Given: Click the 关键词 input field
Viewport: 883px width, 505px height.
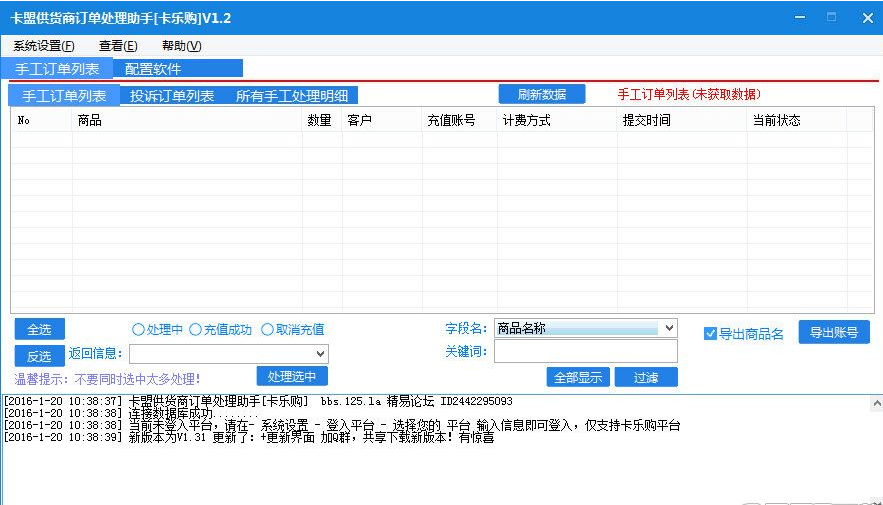Looking at the screenshot, I should click(585, 351).
